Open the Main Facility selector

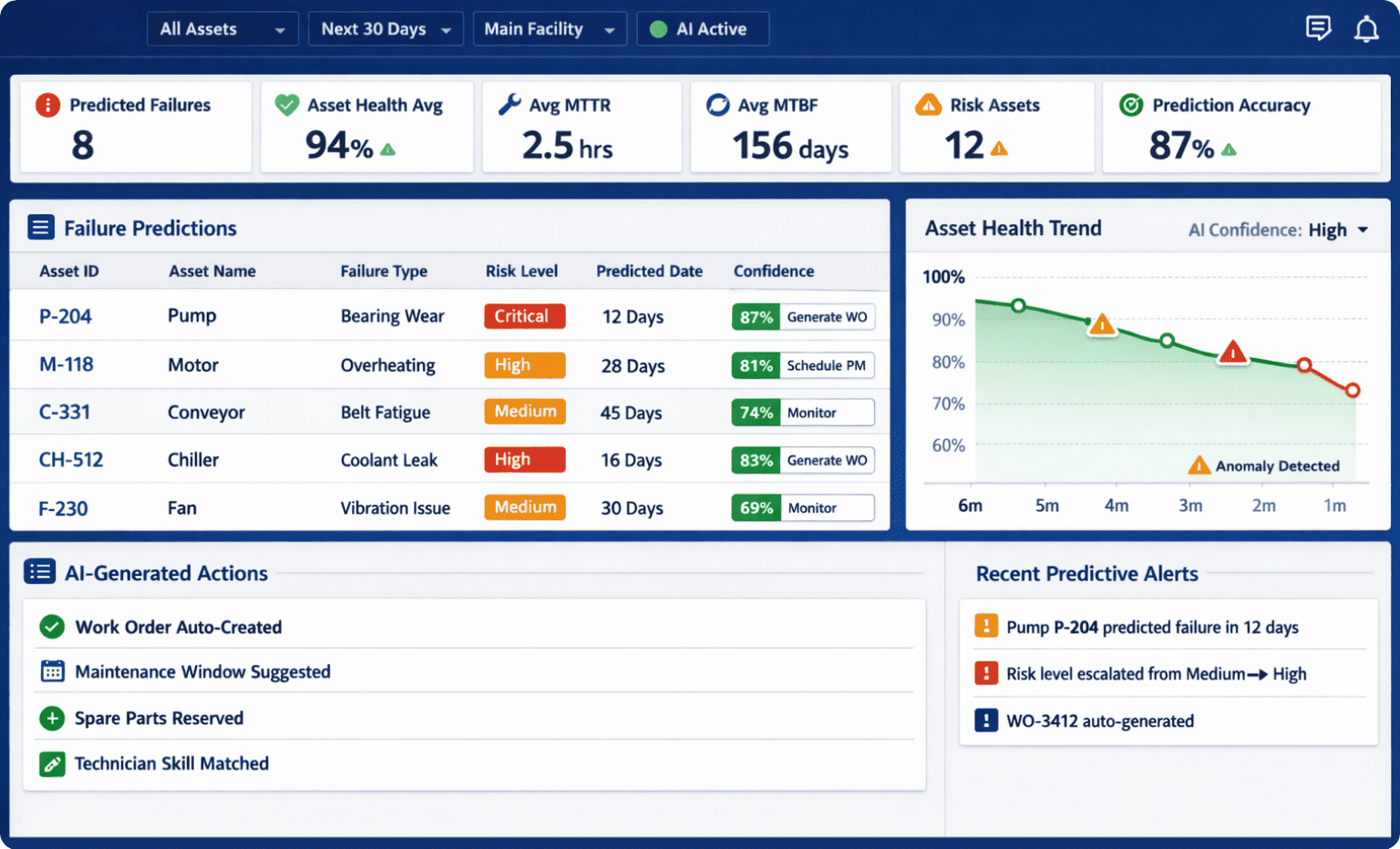[x=550, y=28]
